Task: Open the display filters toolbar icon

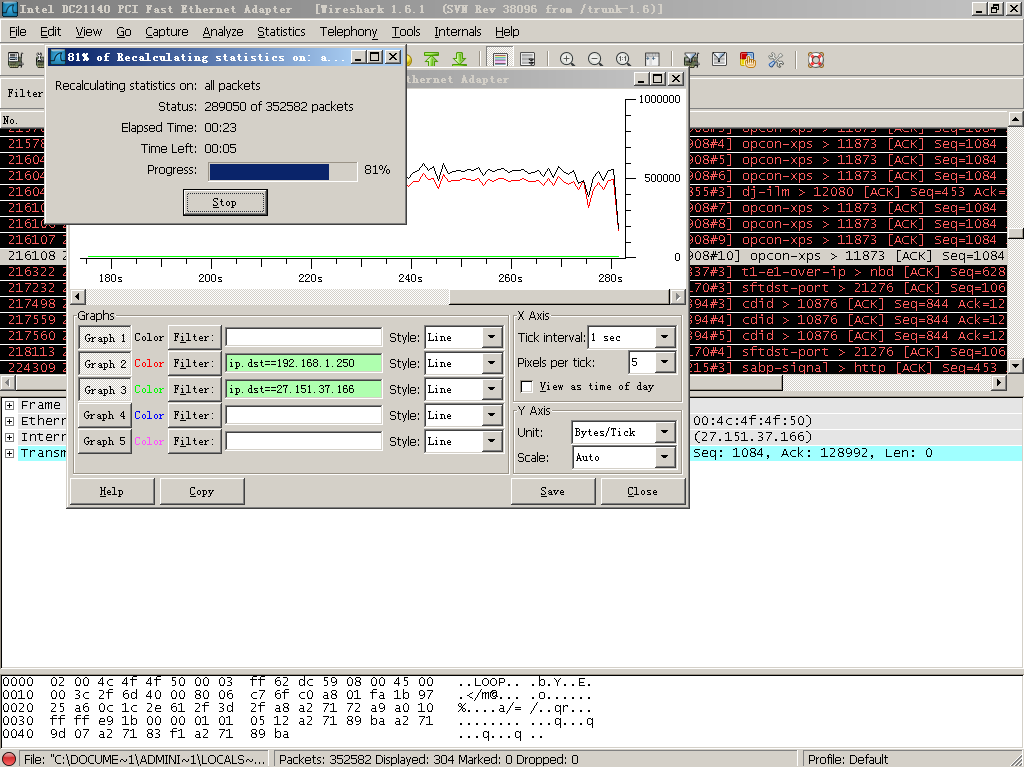Action: coord(719,59)
